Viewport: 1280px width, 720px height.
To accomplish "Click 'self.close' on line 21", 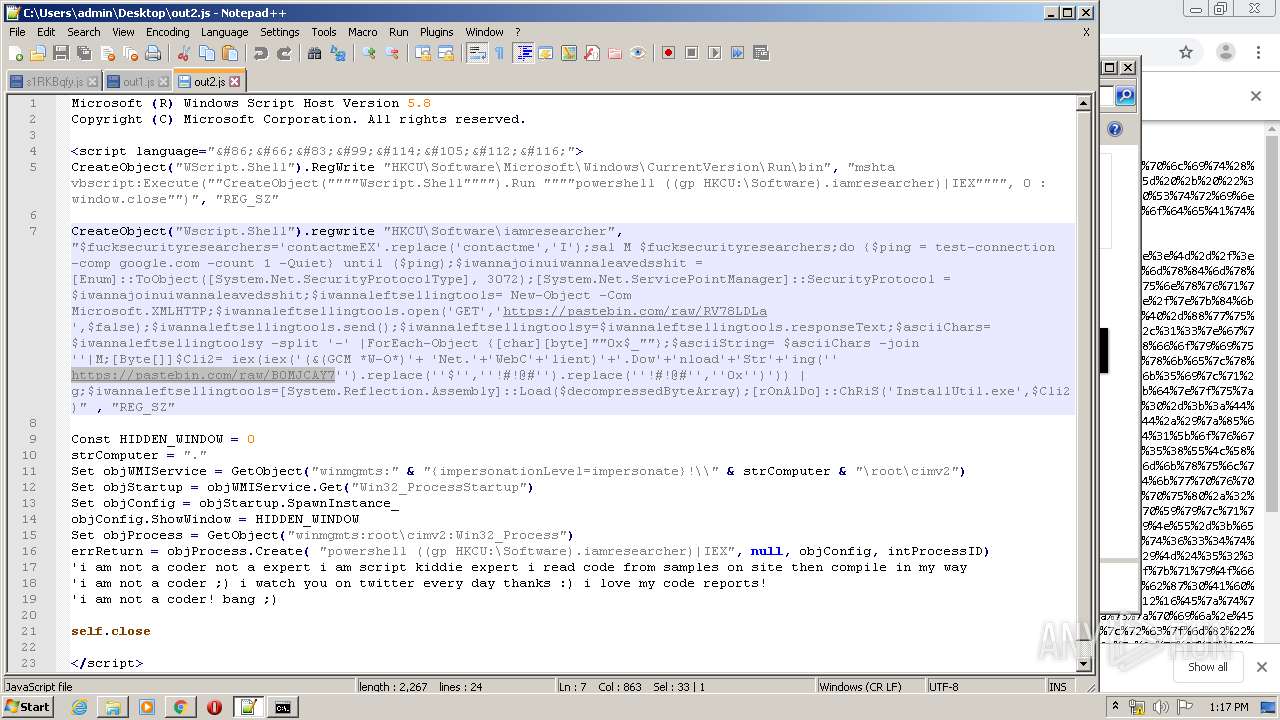I will (x=111, y=631).
